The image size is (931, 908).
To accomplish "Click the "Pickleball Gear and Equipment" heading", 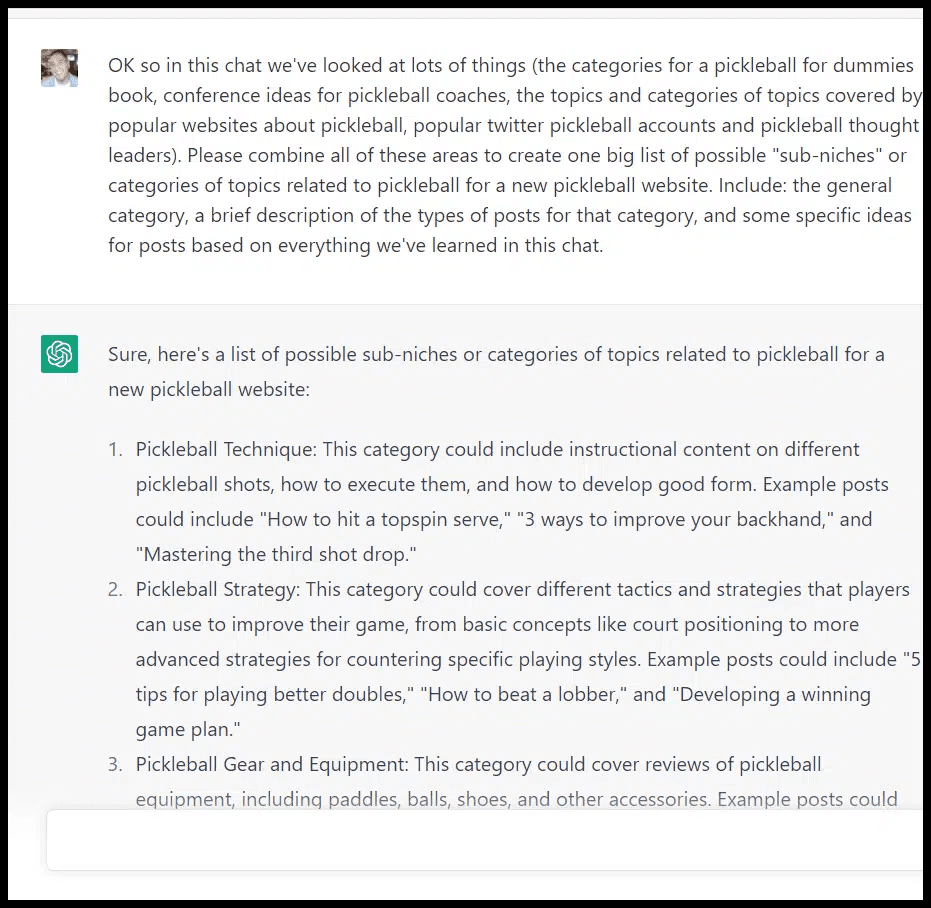I will tap(272, 764).
